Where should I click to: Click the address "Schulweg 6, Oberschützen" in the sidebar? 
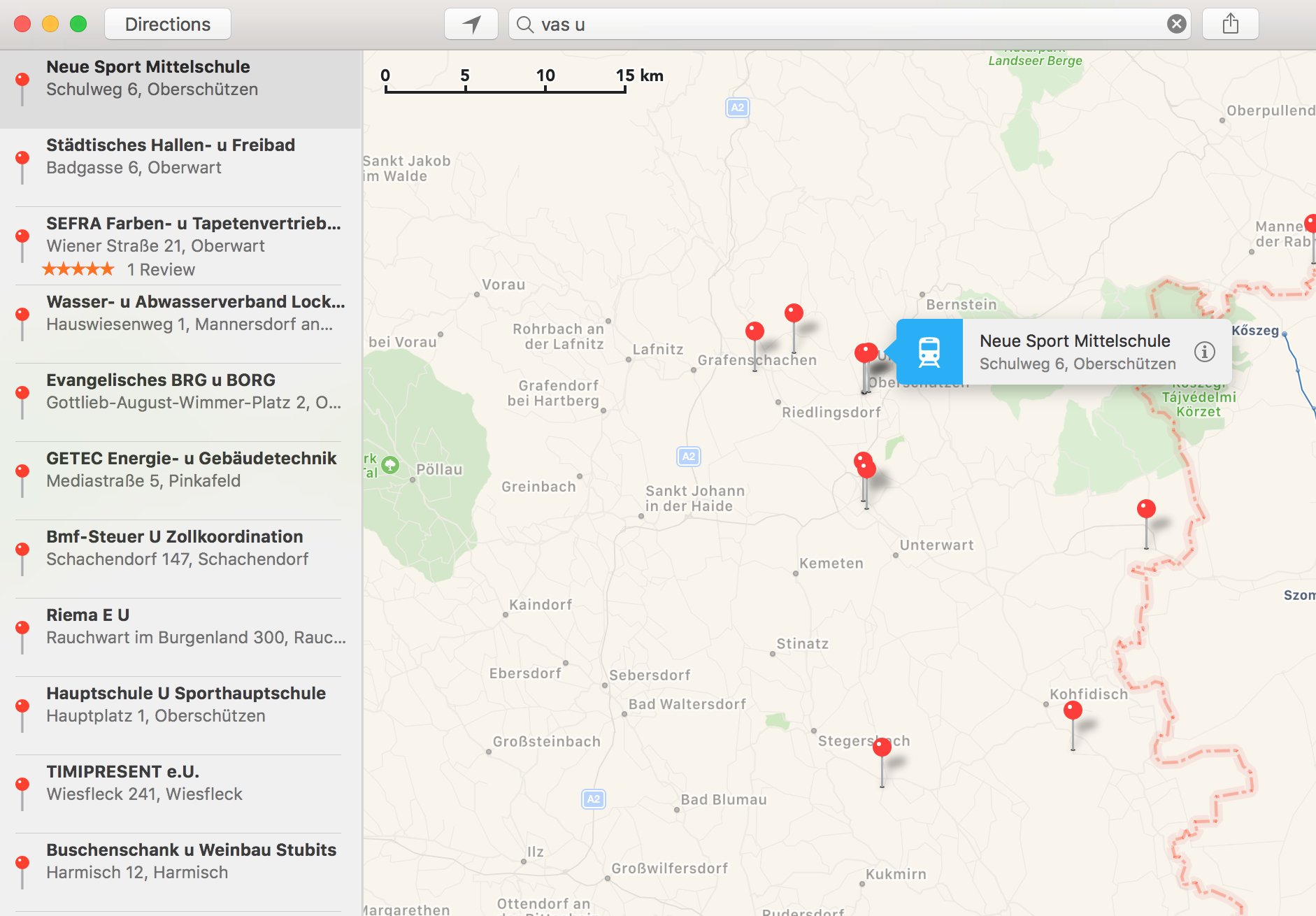coord(152,90)
